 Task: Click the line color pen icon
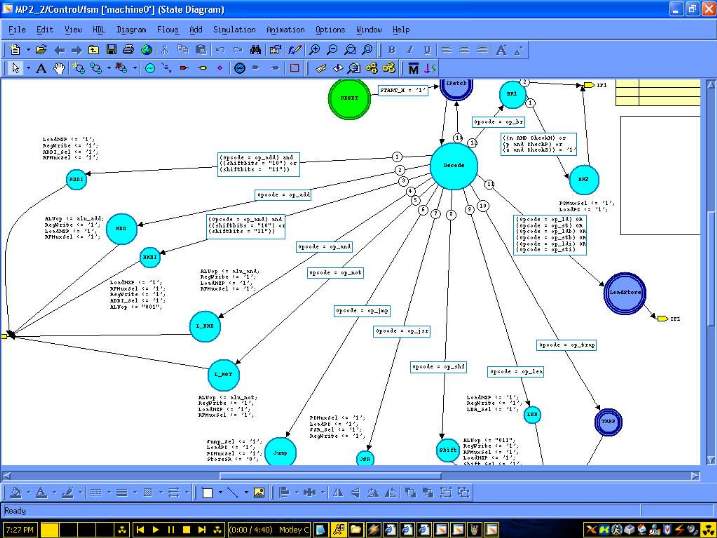(x=67, y=492)
